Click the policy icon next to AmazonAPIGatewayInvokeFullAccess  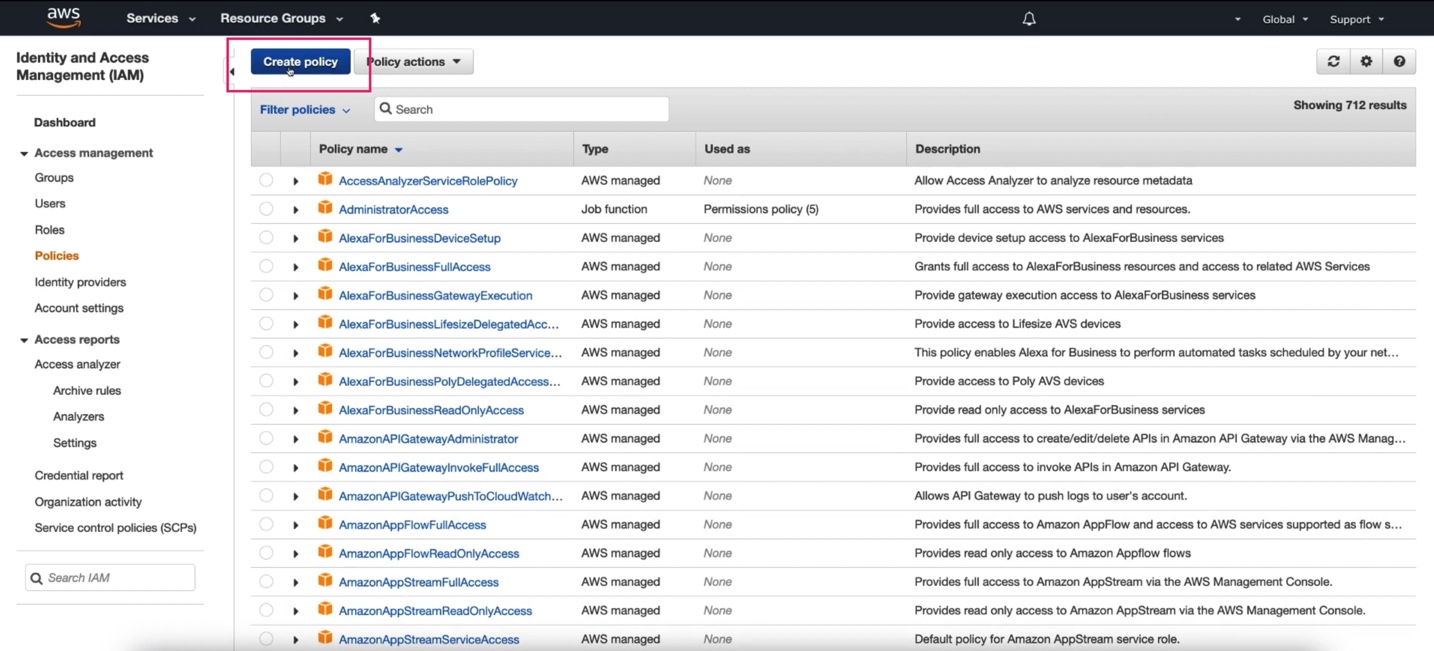point(325,466)
